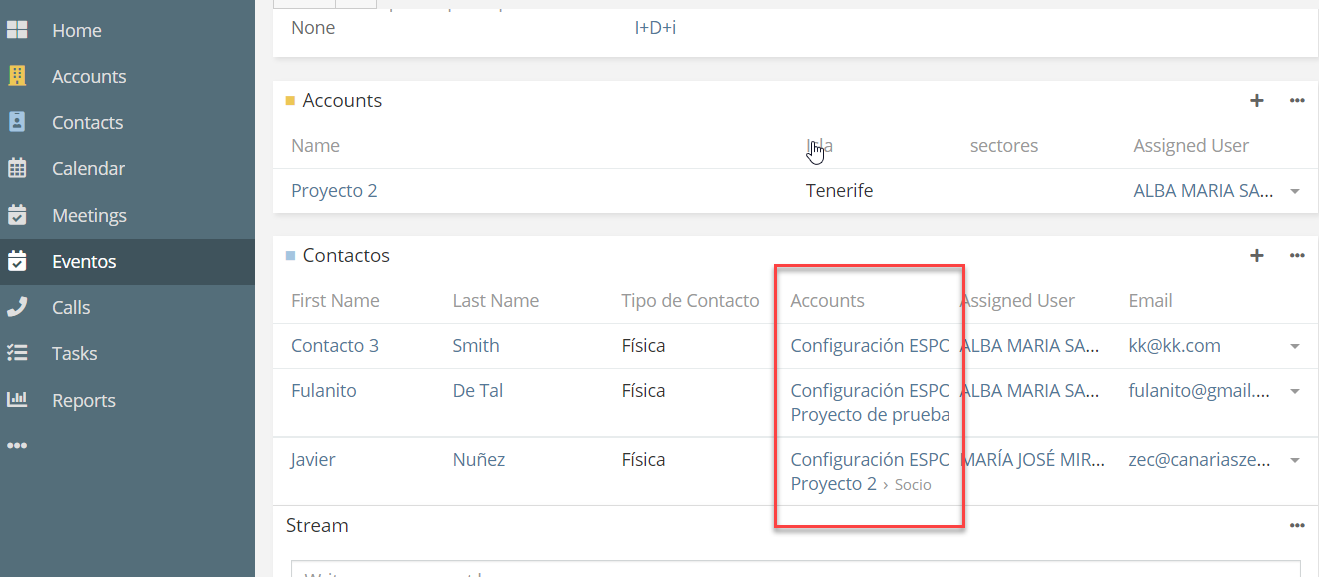The width and height of the screenshot is (1319, 577).
Task: Click the Reports bar chart icon
Action: tap(17, 400)
